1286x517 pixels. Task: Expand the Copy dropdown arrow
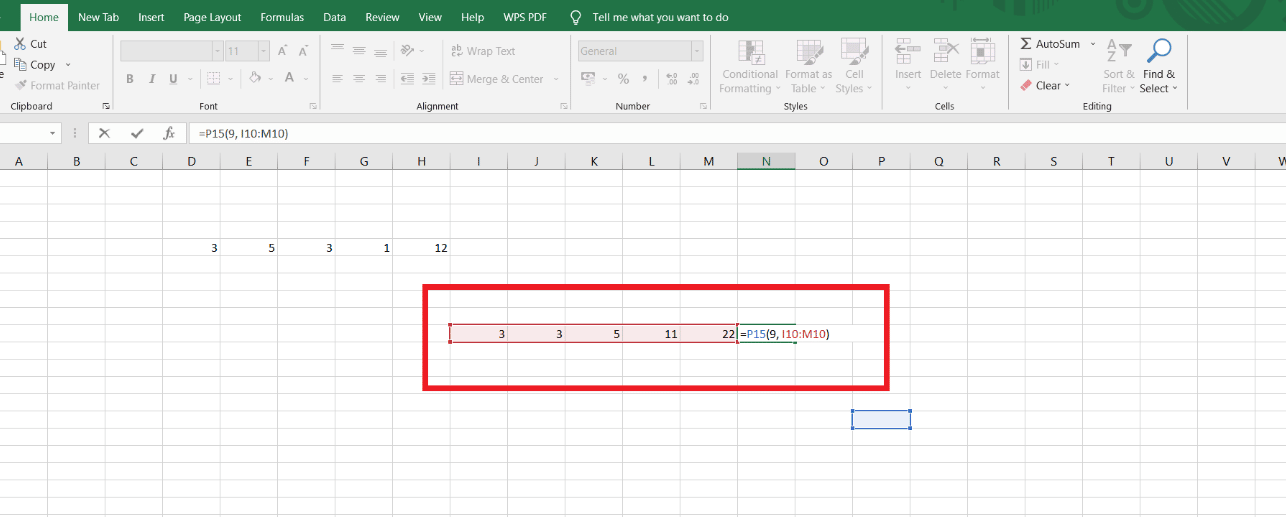pos(68,65)
